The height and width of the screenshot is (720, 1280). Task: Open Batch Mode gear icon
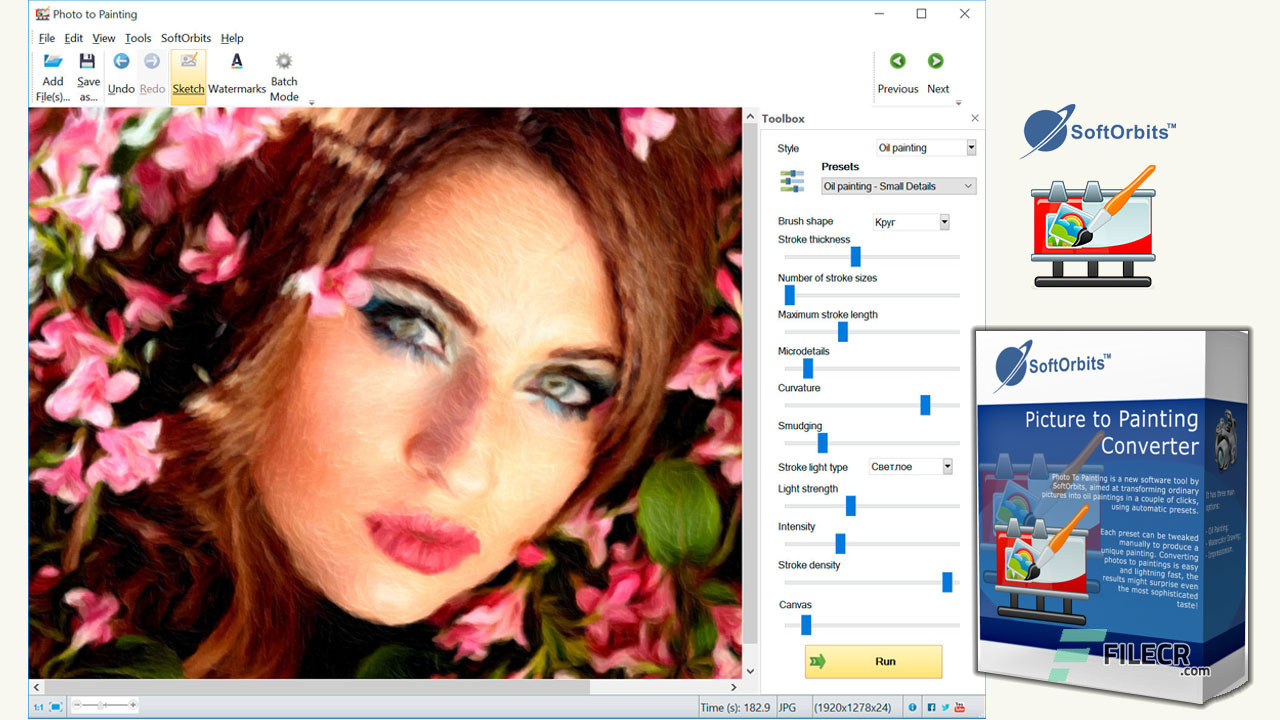pyautogui.click(x=284, y=61)
